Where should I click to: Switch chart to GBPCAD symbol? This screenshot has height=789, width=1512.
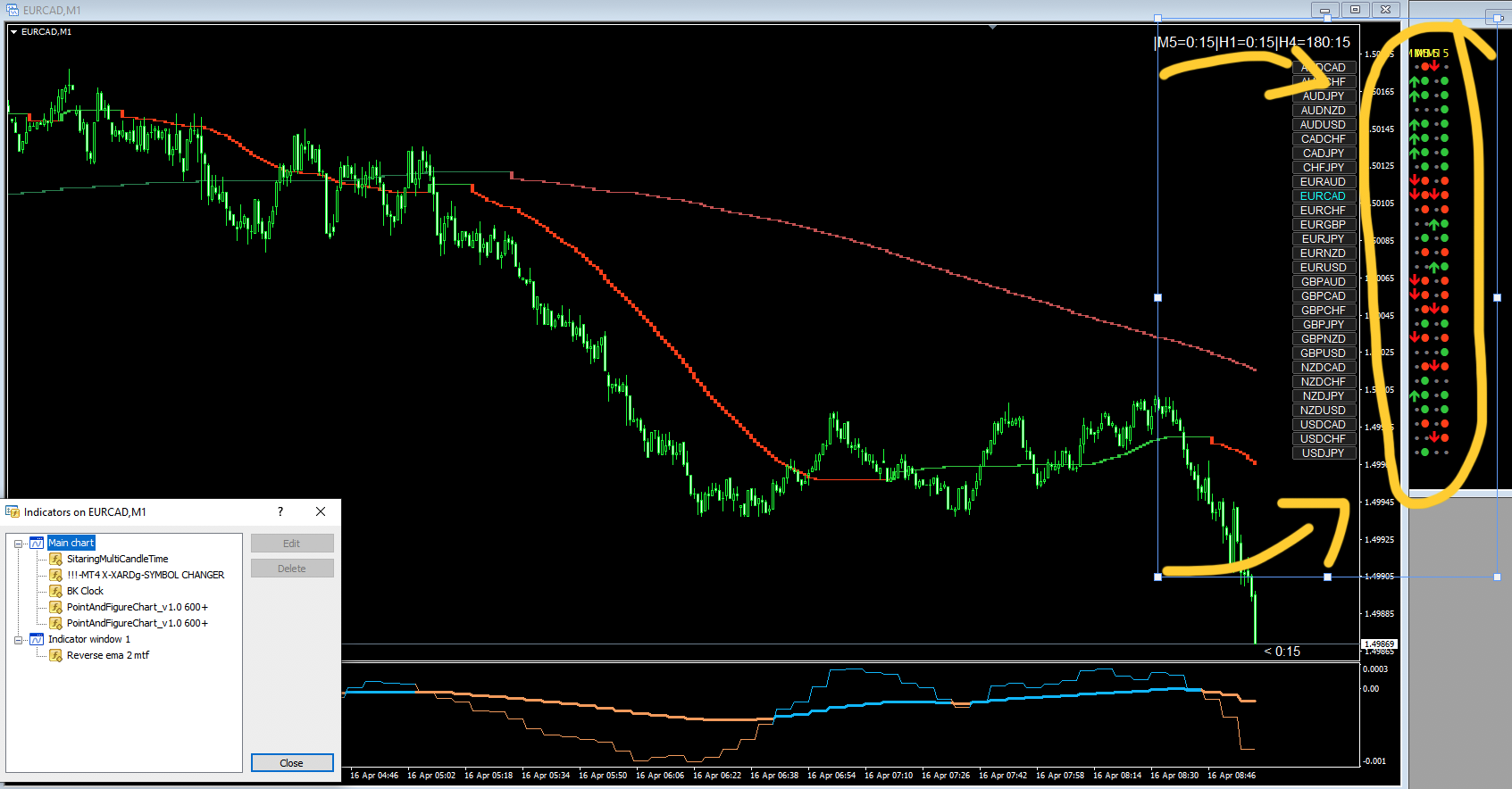click(1324, 296)
